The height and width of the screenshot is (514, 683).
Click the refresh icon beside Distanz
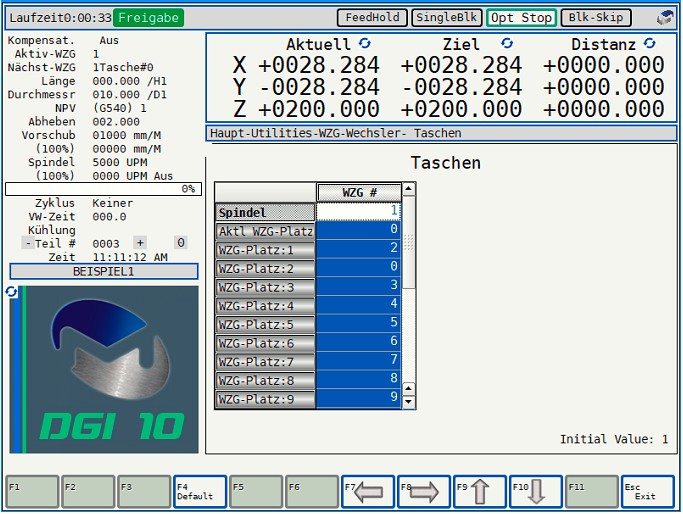649,43
